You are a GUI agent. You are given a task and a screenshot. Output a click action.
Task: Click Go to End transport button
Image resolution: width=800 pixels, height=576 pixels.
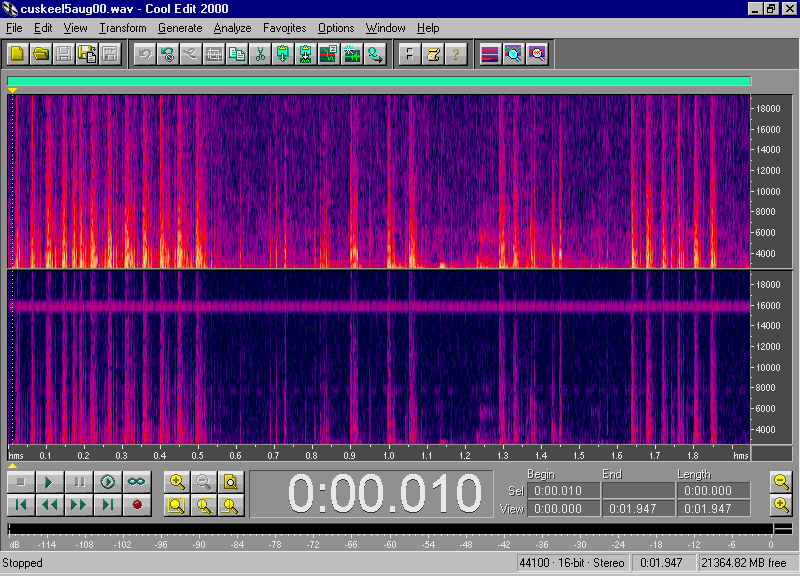tap(108, 505)
